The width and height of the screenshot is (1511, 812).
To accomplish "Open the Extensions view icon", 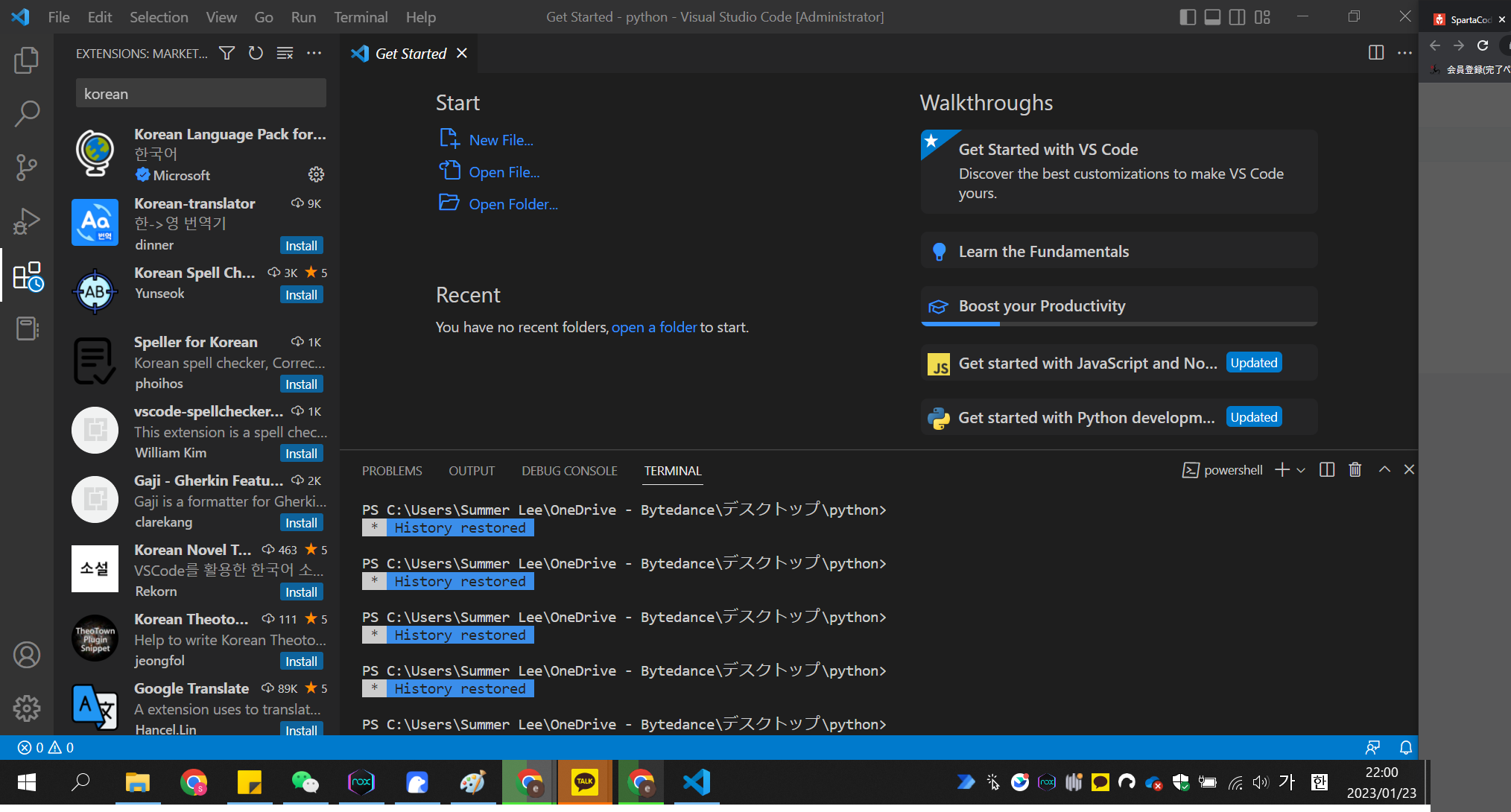I will (28, 276).
